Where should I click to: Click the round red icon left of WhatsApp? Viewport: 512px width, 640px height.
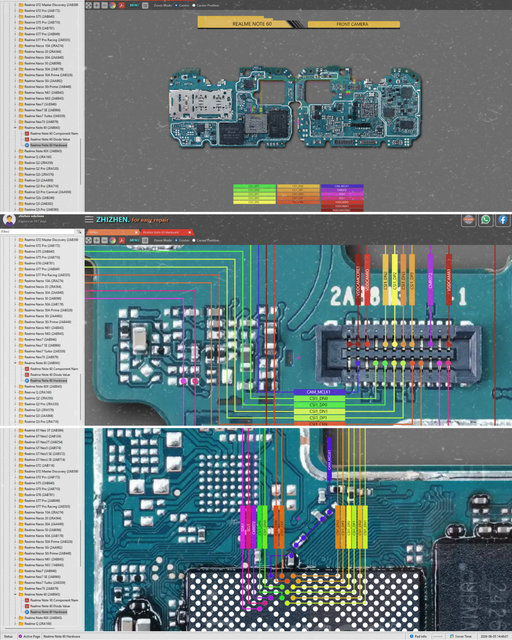pyautogui.click(x=468, y=220)
